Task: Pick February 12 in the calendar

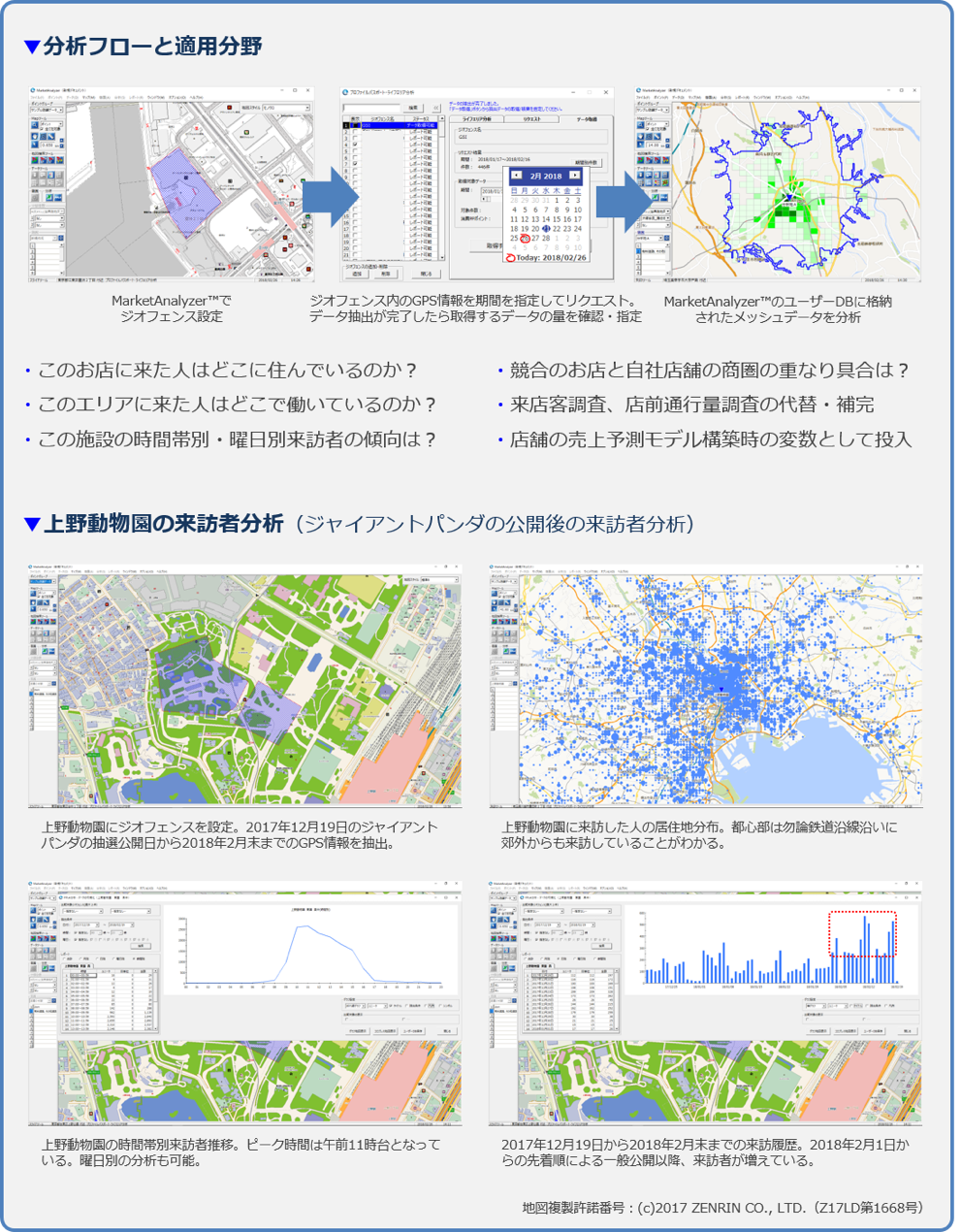Action: (525, 218)
